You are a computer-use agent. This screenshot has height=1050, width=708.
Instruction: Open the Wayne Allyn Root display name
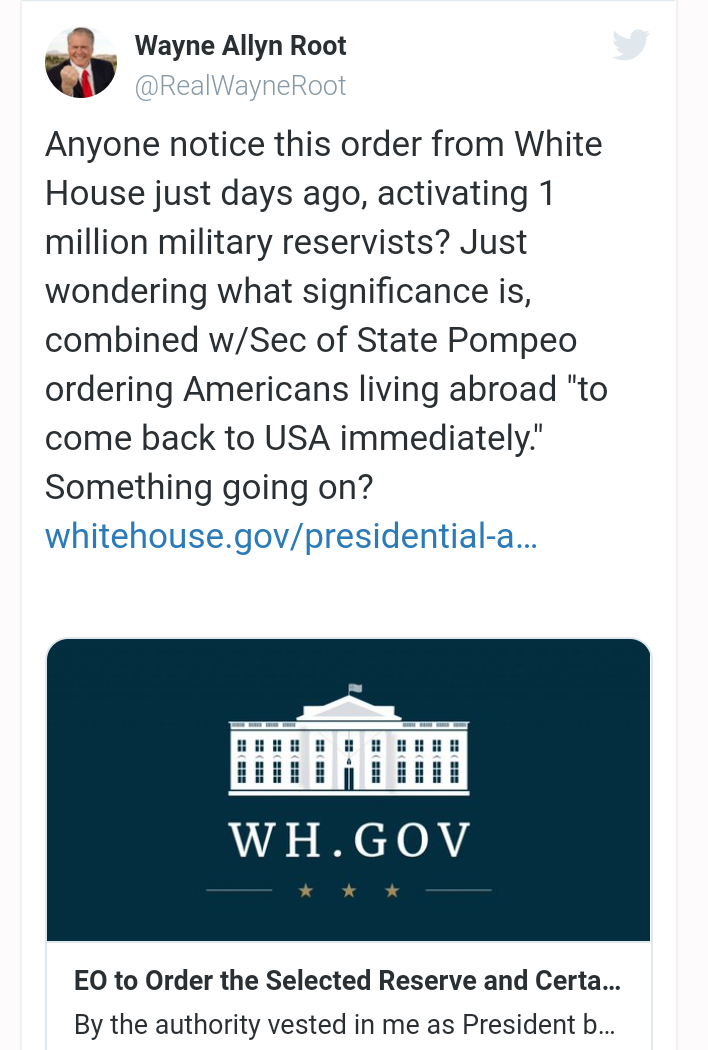(240, 46)
